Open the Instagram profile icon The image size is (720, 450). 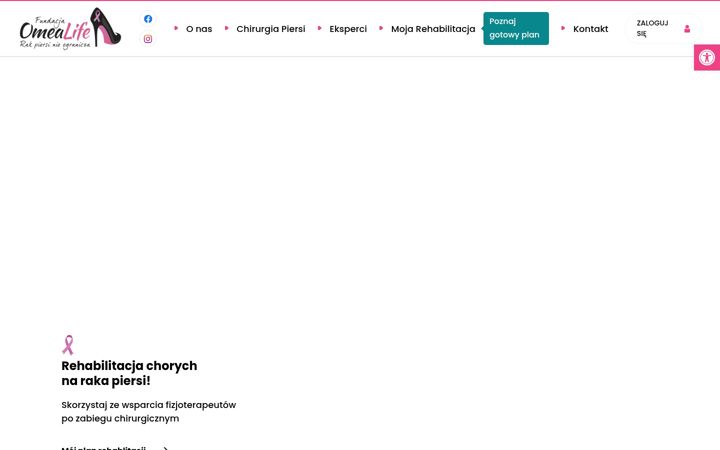[x=148, y=39]
